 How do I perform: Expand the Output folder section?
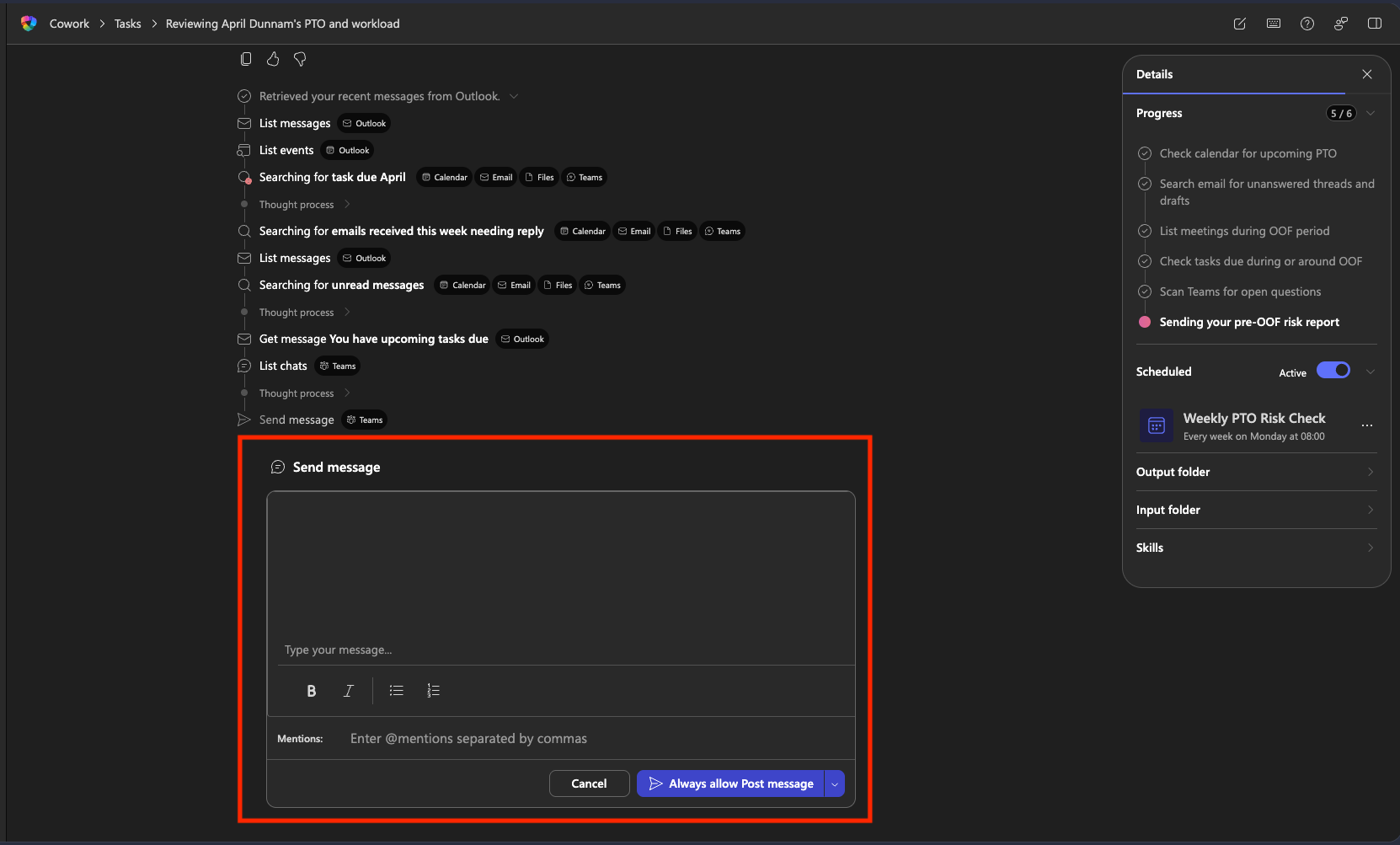click(x=1255, y=472)
